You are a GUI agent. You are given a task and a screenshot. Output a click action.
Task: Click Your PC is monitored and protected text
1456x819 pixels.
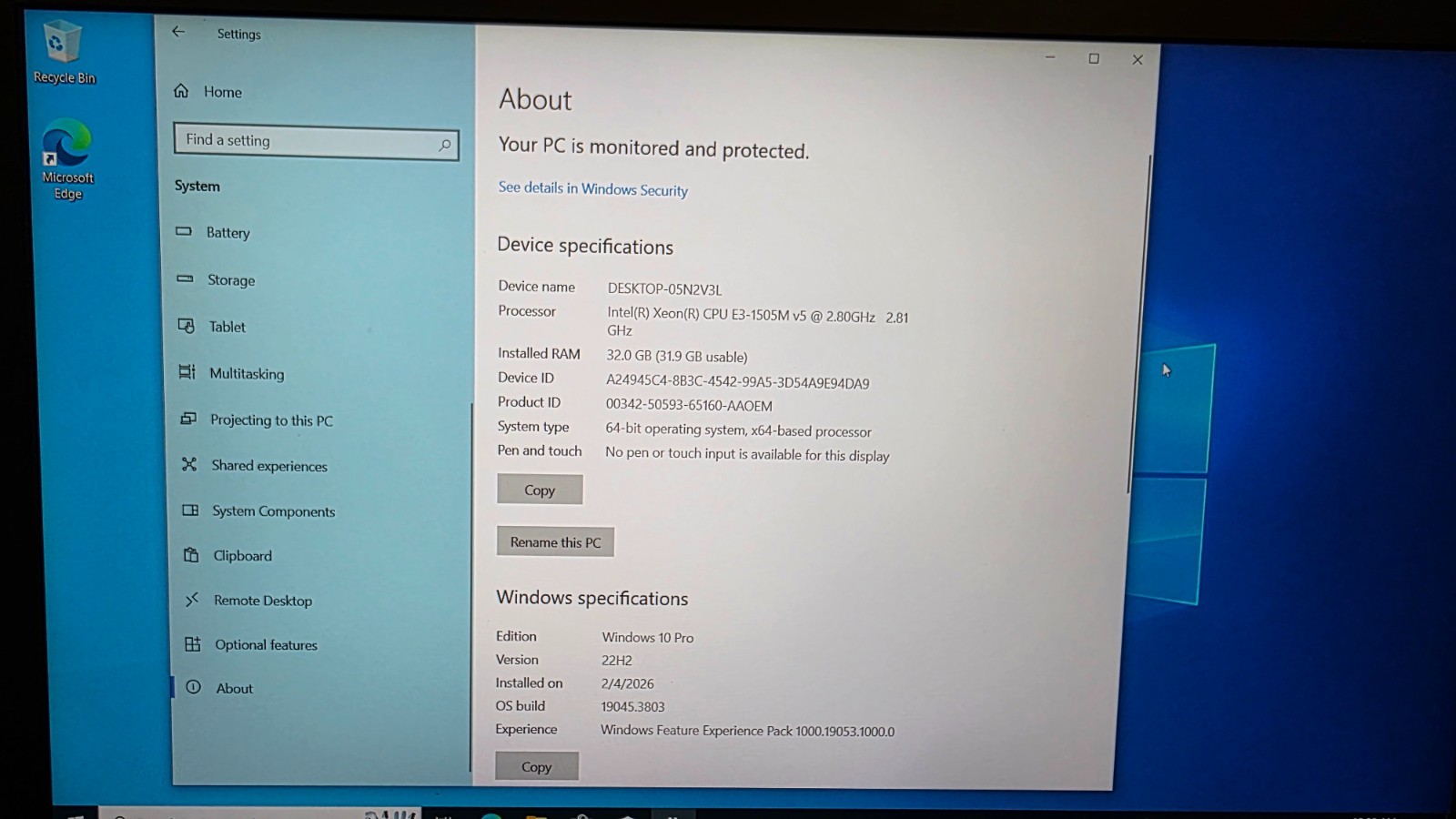[x=653, y=147]
